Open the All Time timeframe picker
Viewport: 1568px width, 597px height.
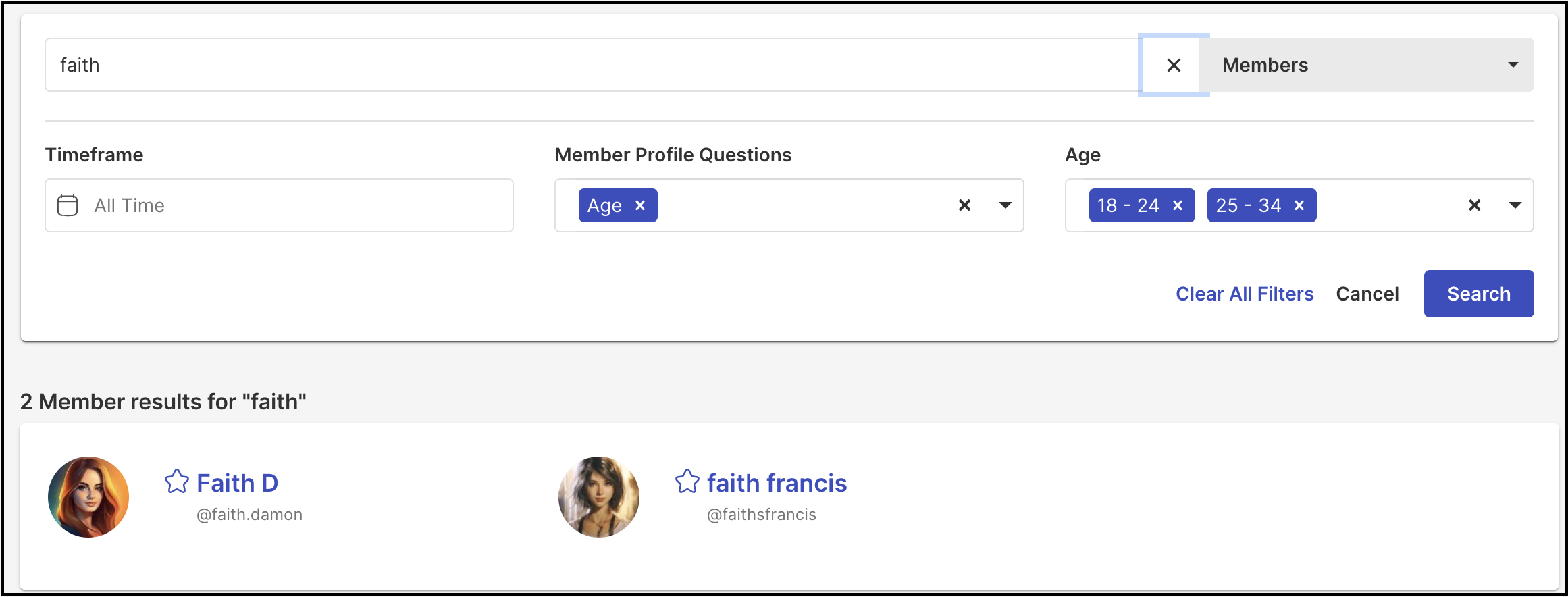click(279, 205)
